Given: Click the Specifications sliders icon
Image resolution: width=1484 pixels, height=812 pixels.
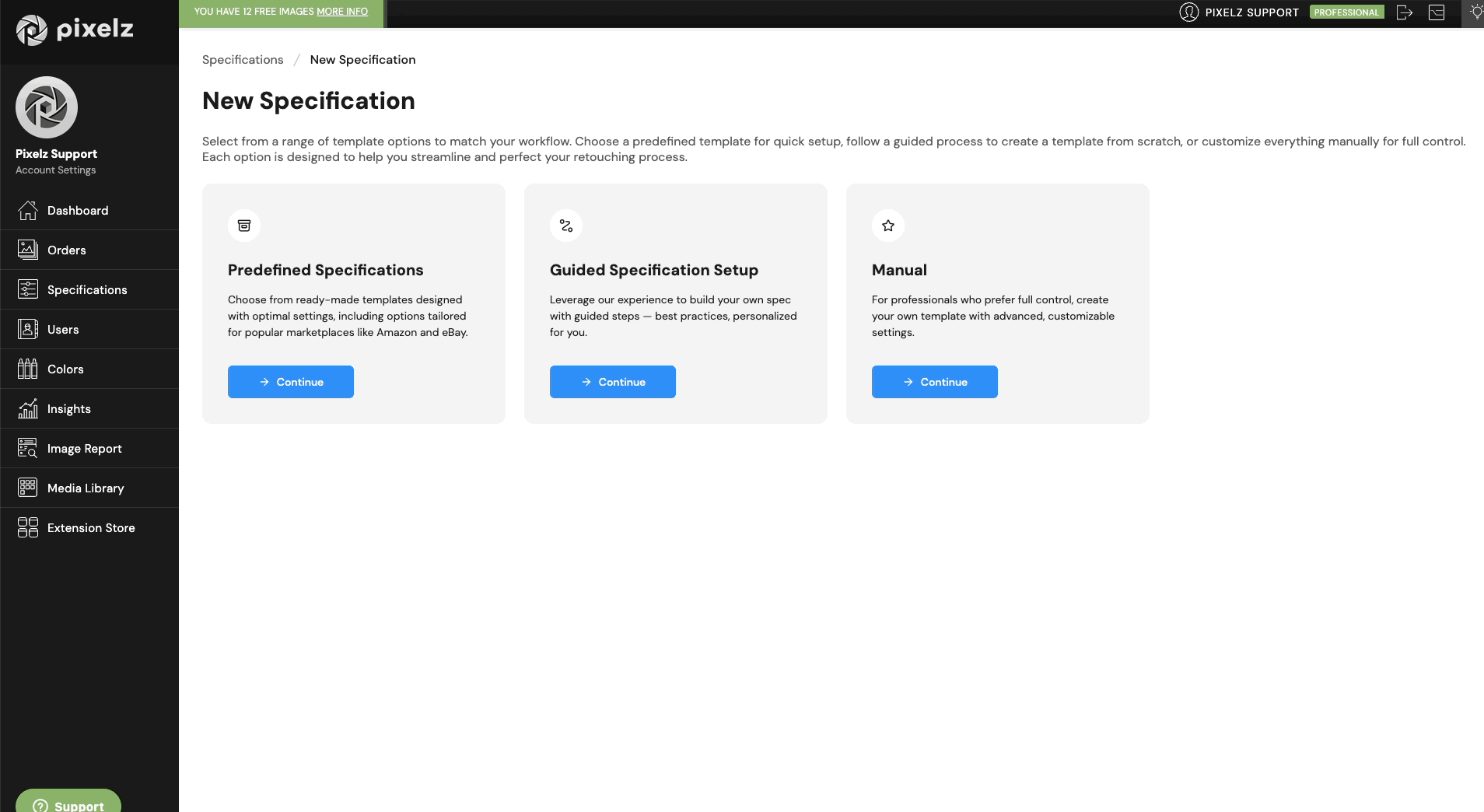Looking at the screenshot, I should coord(28,289).
